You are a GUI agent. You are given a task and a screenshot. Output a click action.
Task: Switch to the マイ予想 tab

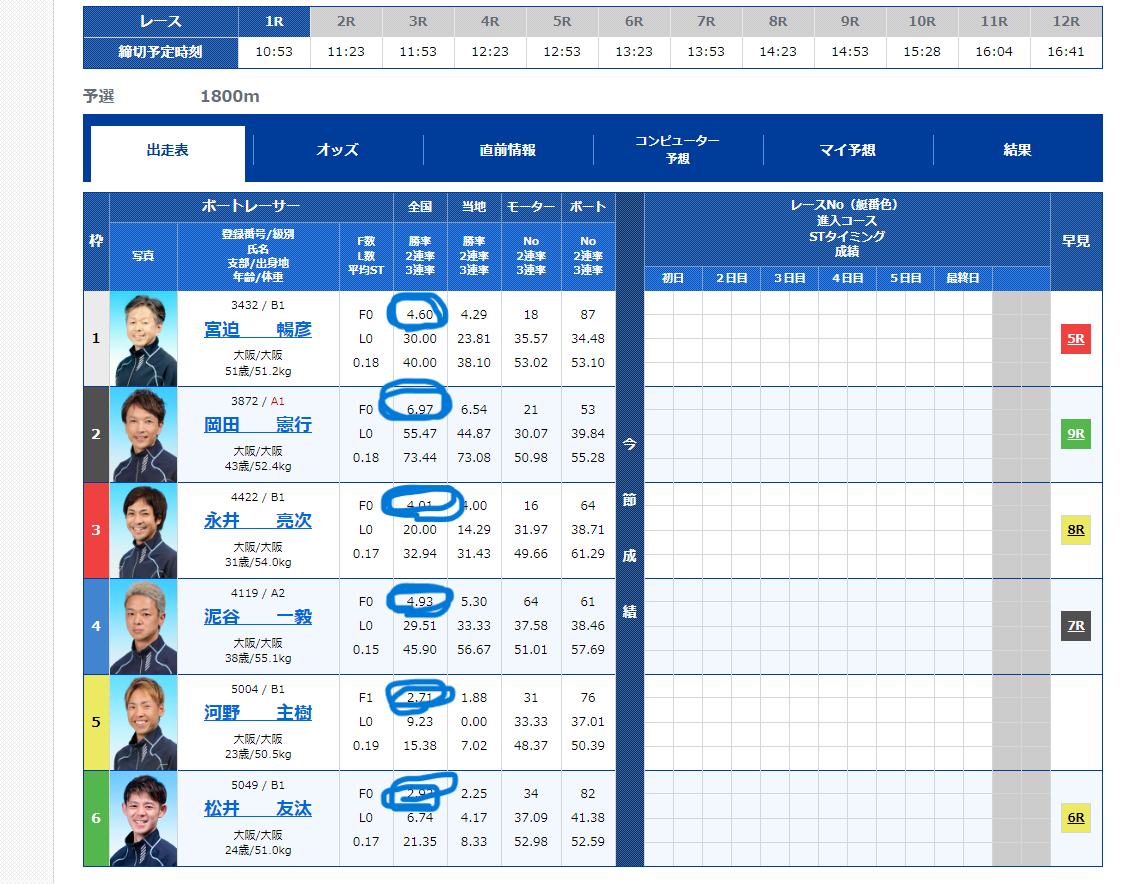848,148
